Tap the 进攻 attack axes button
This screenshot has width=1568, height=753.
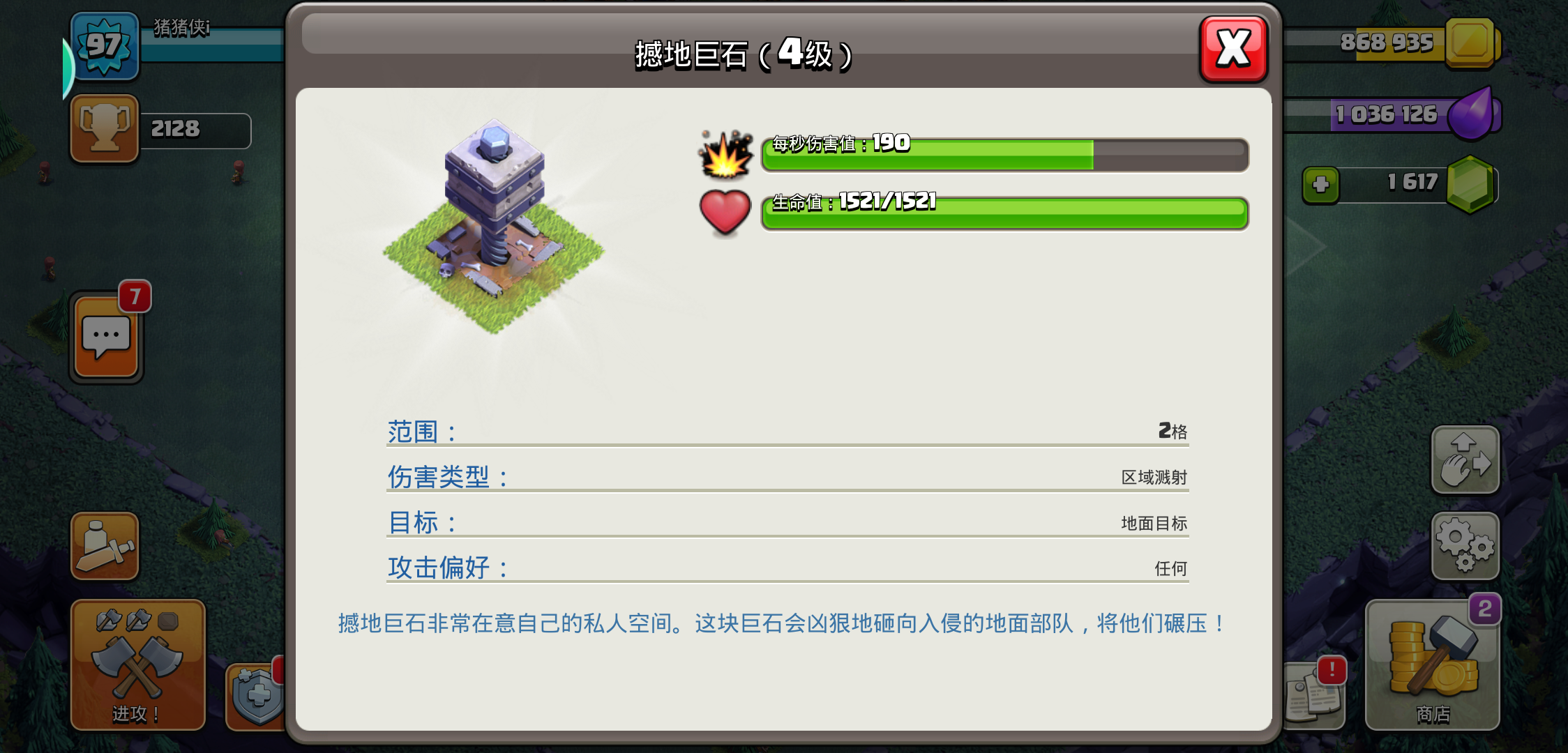138,664
